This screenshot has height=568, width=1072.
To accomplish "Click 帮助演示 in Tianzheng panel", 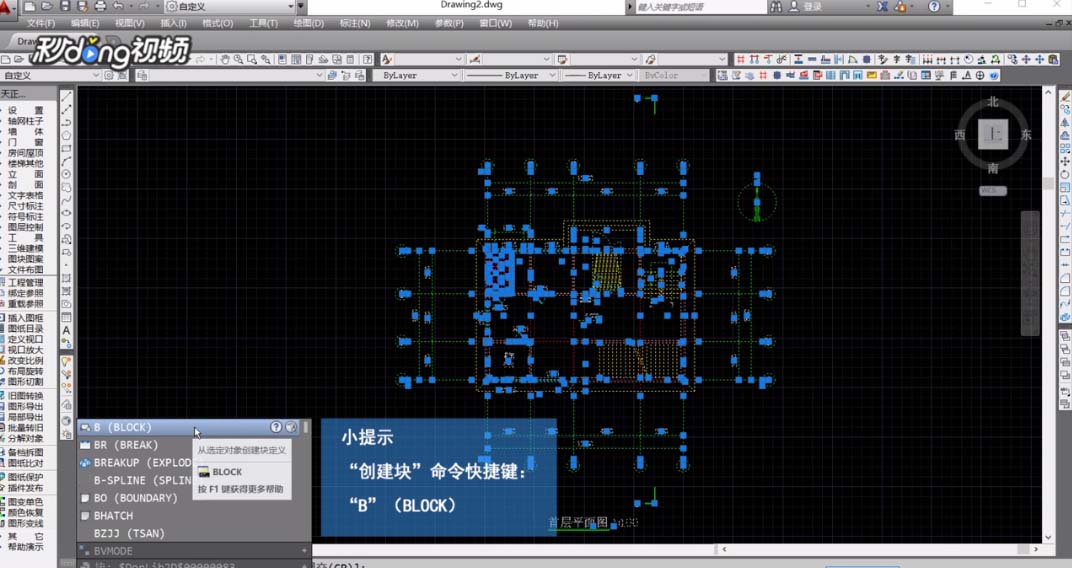I will (25, 547).
